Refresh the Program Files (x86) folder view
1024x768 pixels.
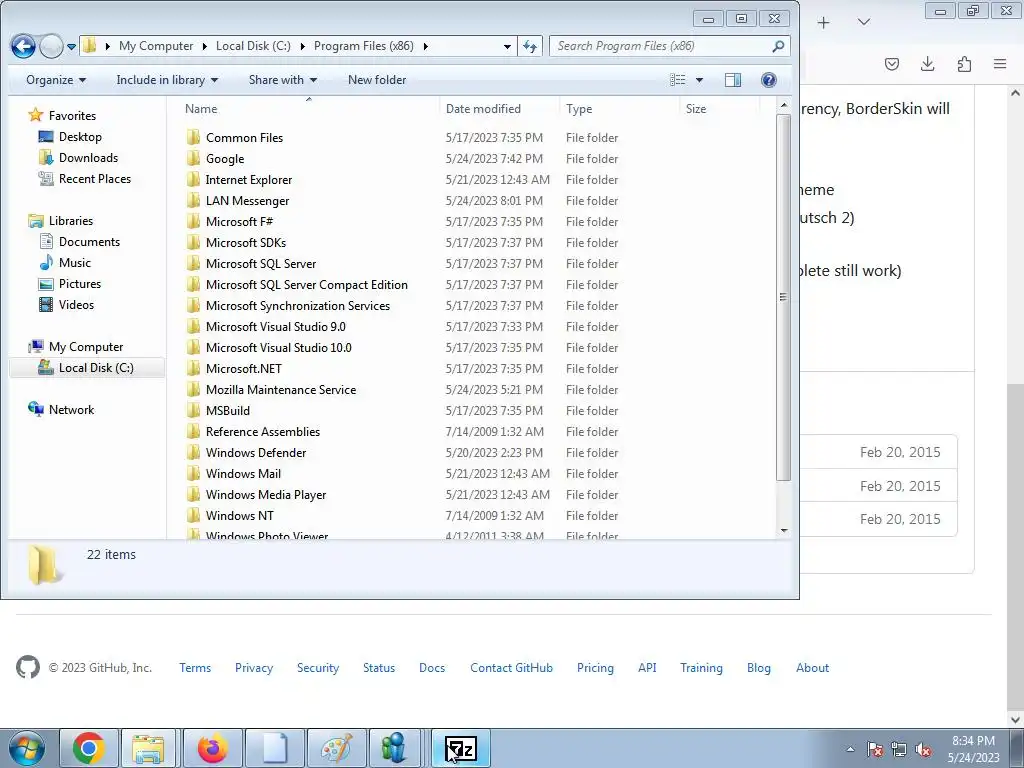[x=530, y=46]
